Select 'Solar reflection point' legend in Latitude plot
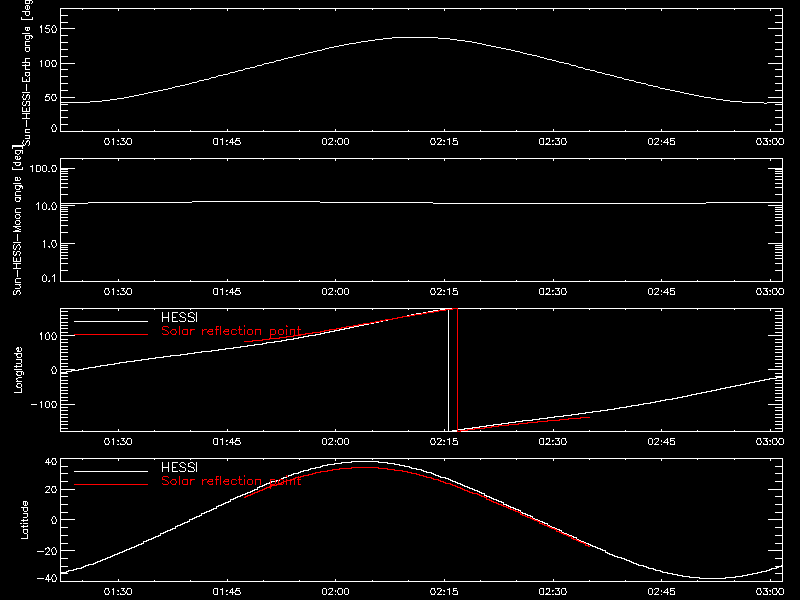This screenshot has width=800, height=600. click(x=231, y=481)
